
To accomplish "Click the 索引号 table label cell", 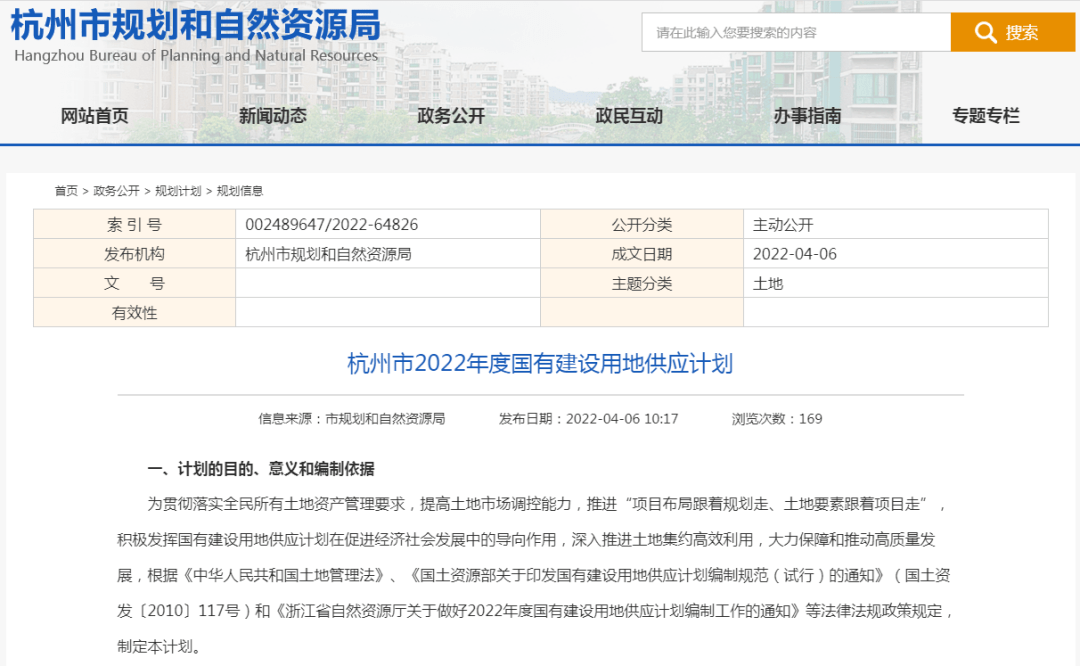I will click(134, 225).
